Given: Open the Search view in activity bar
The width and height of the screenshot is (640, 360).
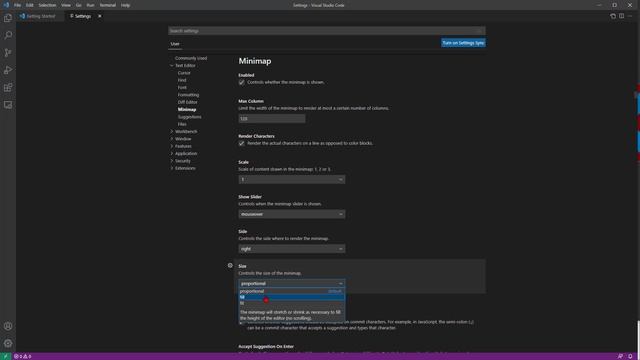Looking at the screenshot, I should coord(8,35).
